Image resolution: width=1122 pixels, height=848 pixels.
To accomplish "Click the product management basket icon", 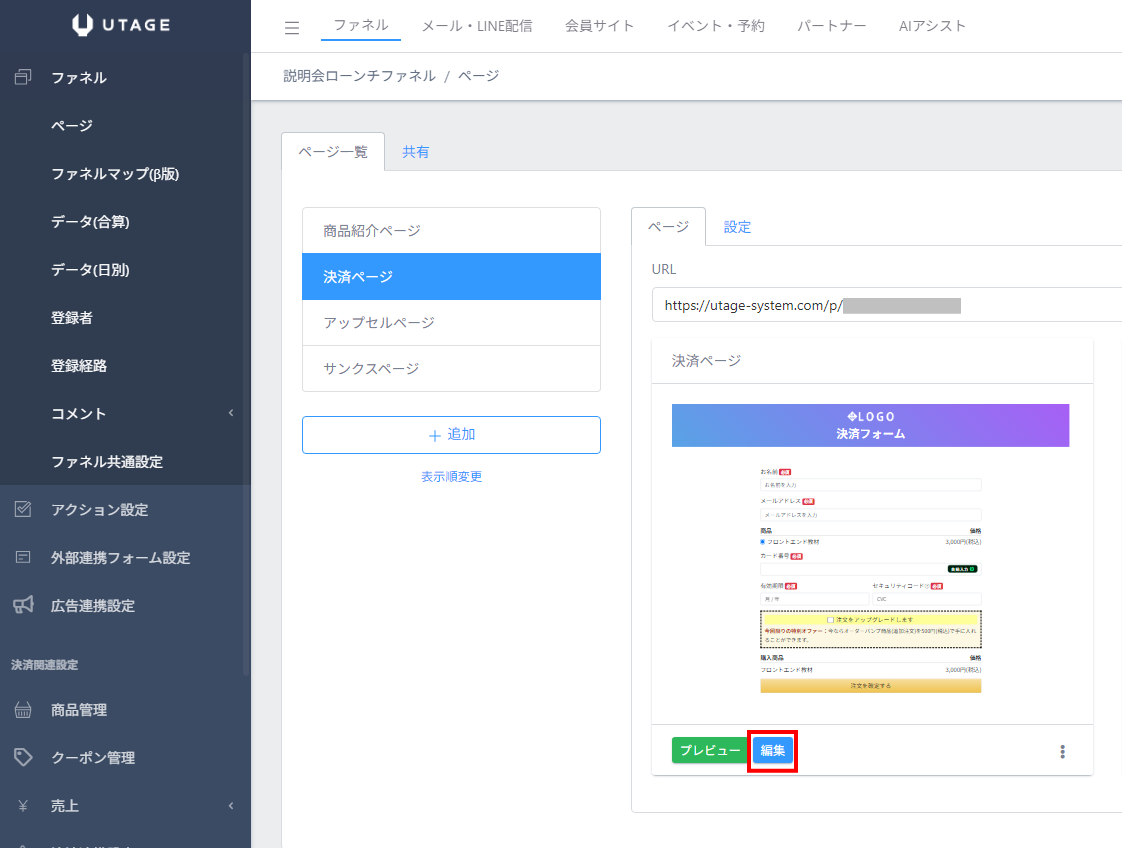I will coord(23,710).
